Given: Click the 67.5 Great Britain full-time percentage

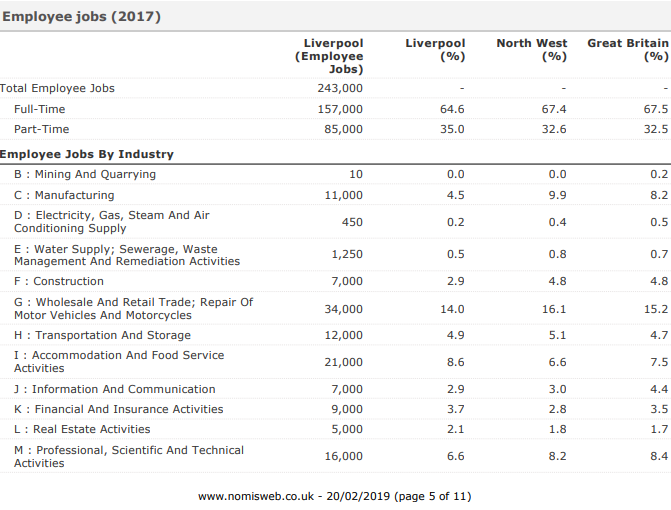Looking at the screenshot, I should (x=656, y=109).
